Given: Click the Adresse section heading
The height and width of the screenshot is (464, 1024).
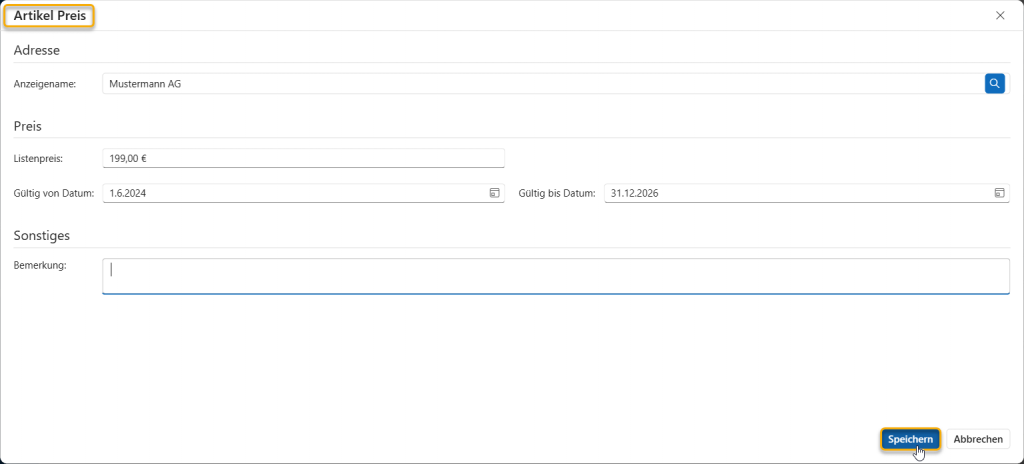Looking at the screenshot, I should point(37,50).
